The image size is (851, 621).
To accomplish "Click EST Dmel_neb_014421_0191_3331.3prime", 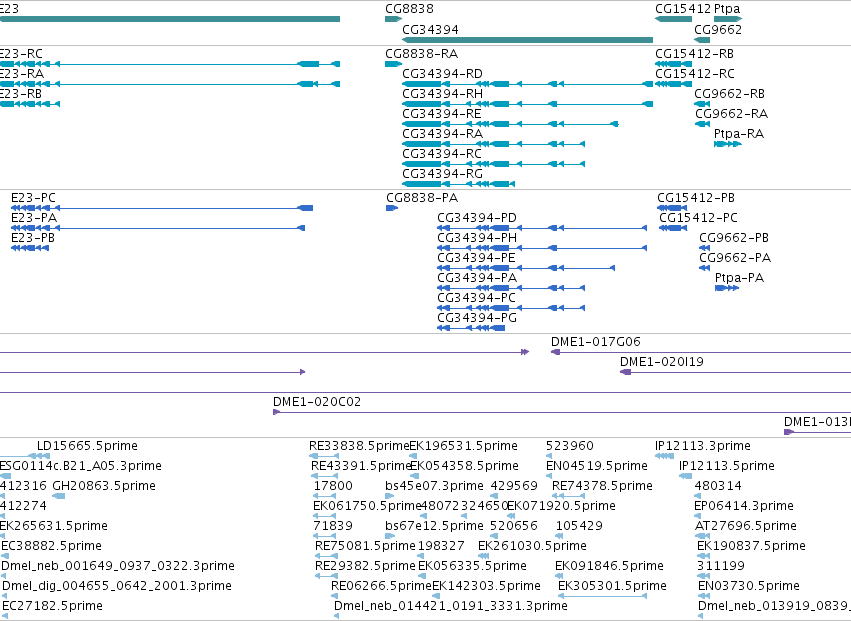I will pyautogui.click(x=450, y=606).
